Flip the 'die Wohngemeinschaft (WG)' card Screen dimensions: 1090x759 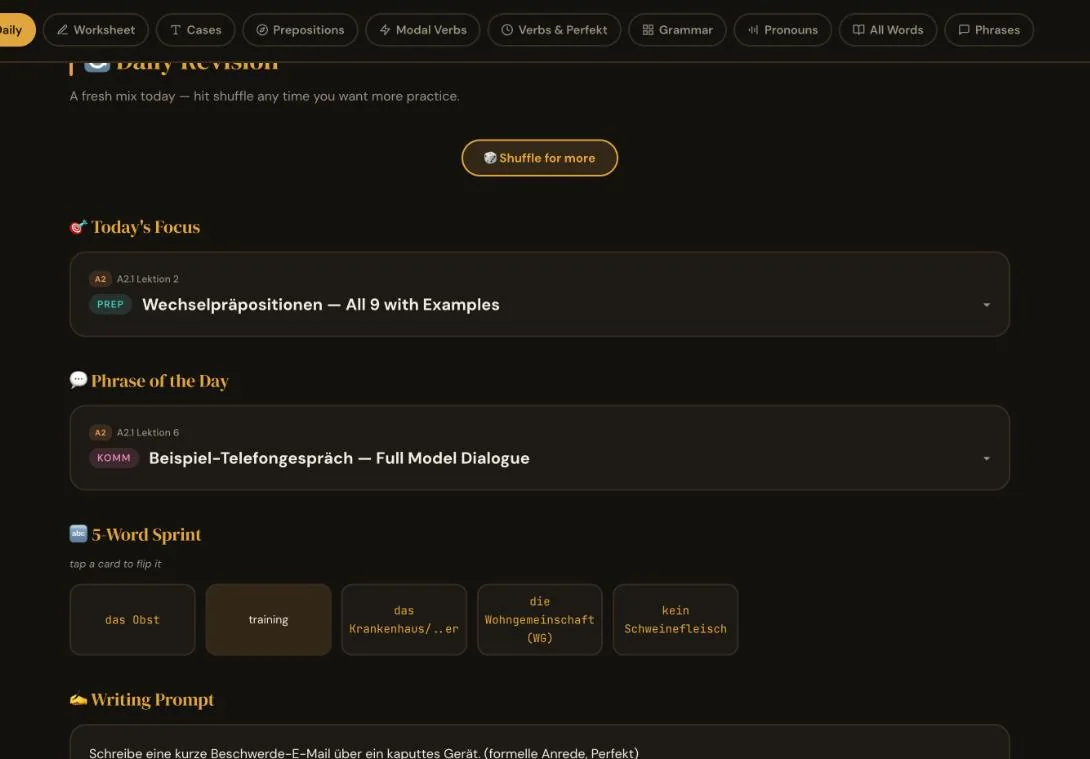point(539,619)
